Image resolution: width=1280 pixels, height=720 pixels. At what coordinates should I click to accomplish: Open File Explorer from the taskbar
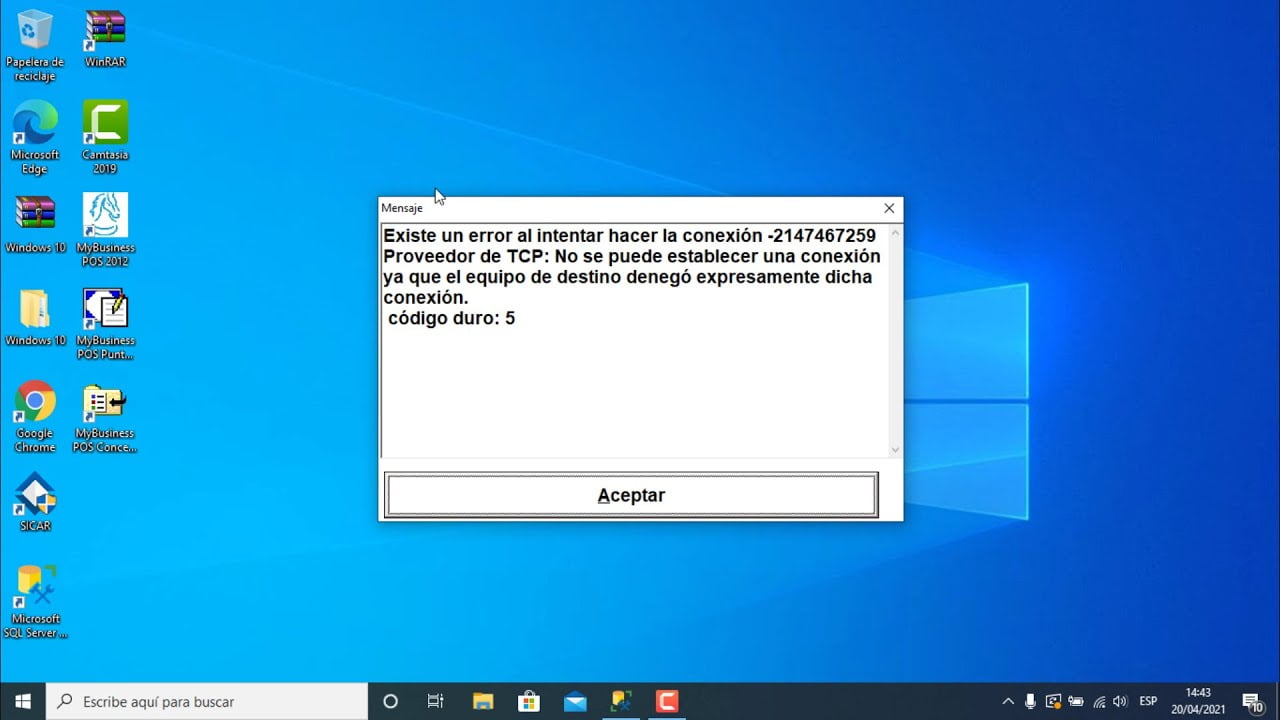[x=483, y=701]
